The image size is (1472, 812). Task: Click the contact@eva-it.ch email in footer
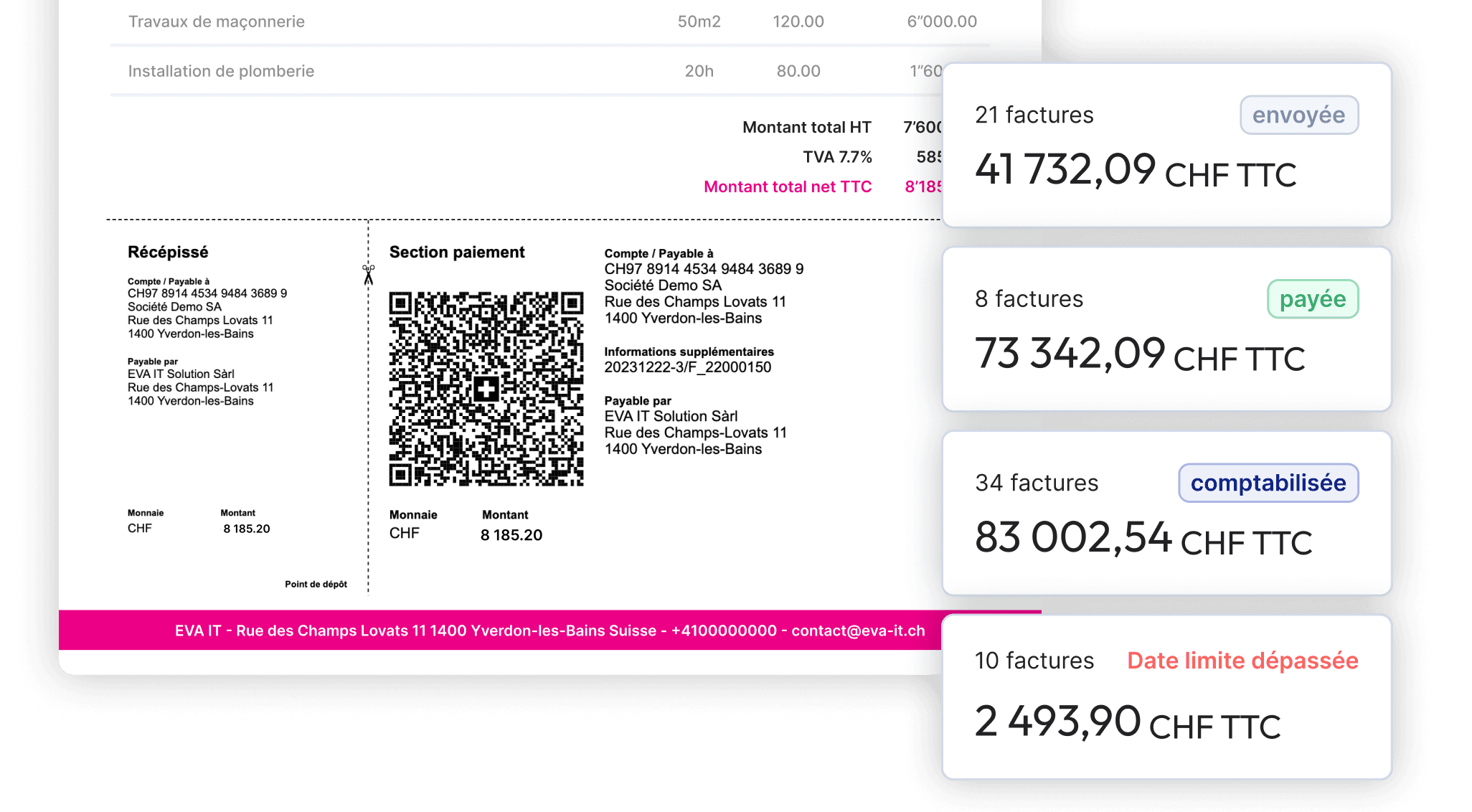(x=858, y=631)
